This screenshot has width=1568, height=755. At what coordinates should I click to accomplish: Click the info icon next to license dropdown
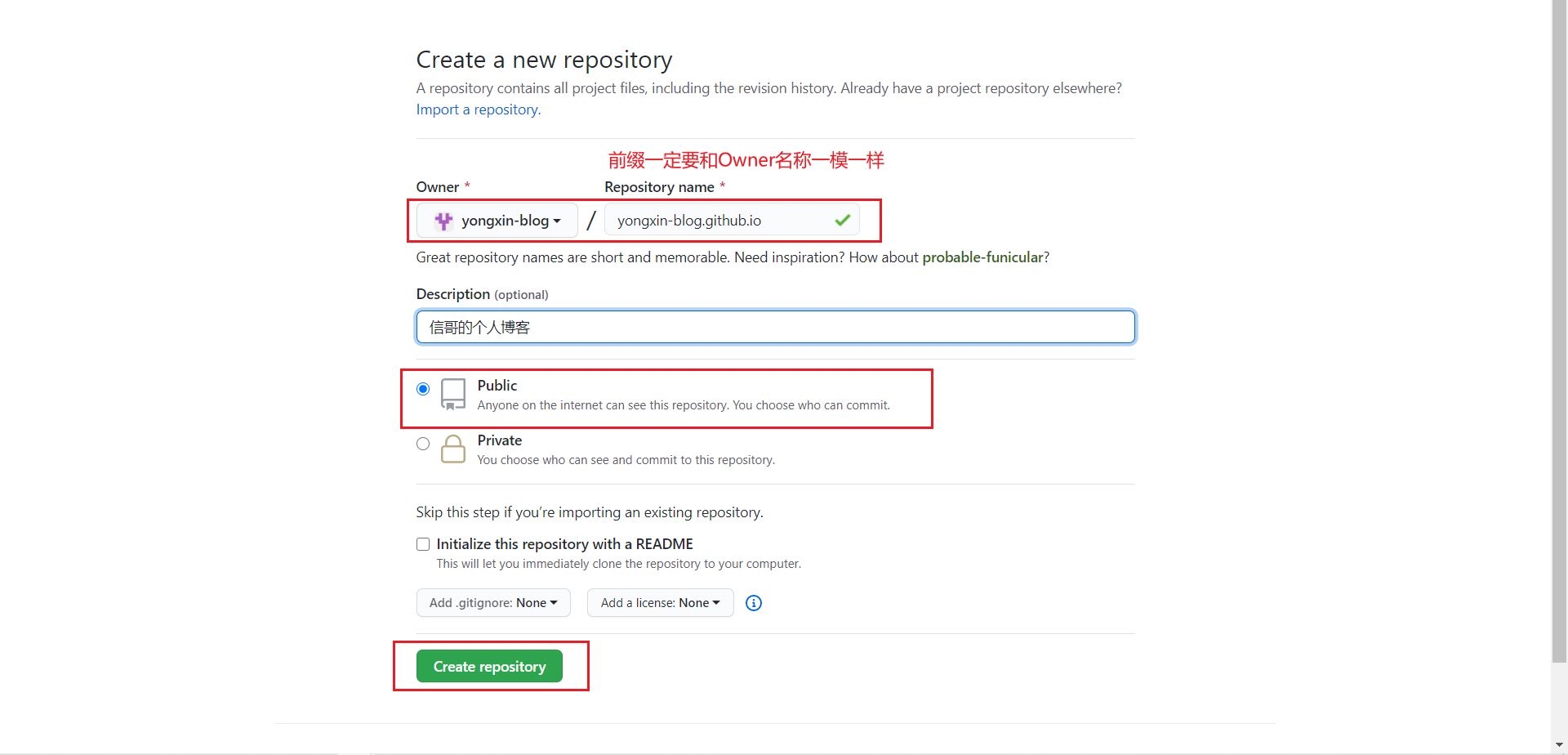tap(754, 603)
